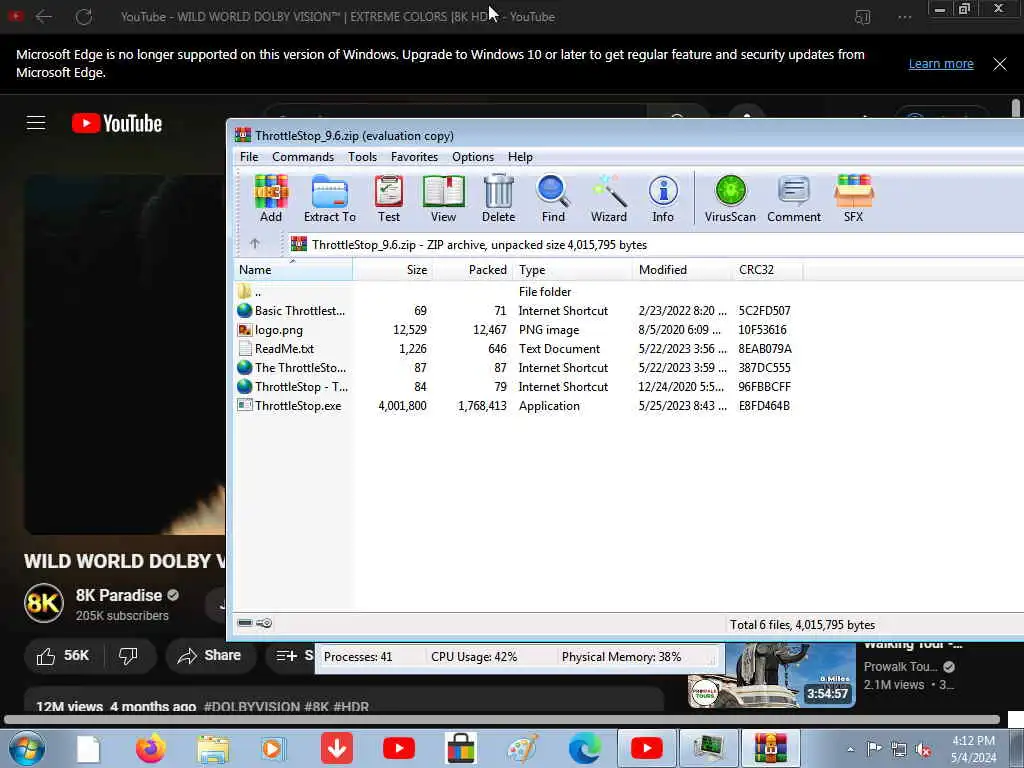Select ThrottleStop.exe application file

point(289,406)
